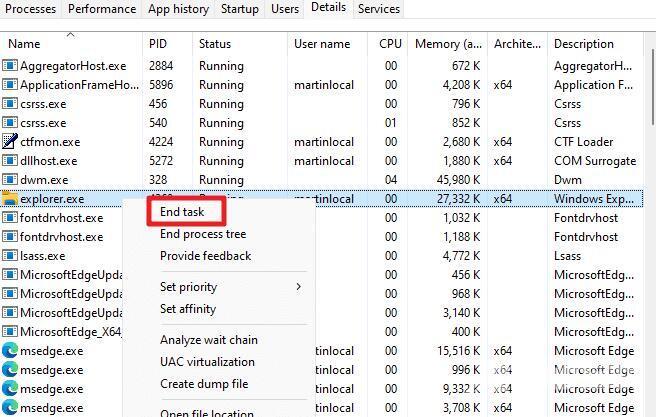Click Edge icon of msedge.exe using 3,708 K
The width and height of the screenshot is (656, 417).
coord(9,408)
